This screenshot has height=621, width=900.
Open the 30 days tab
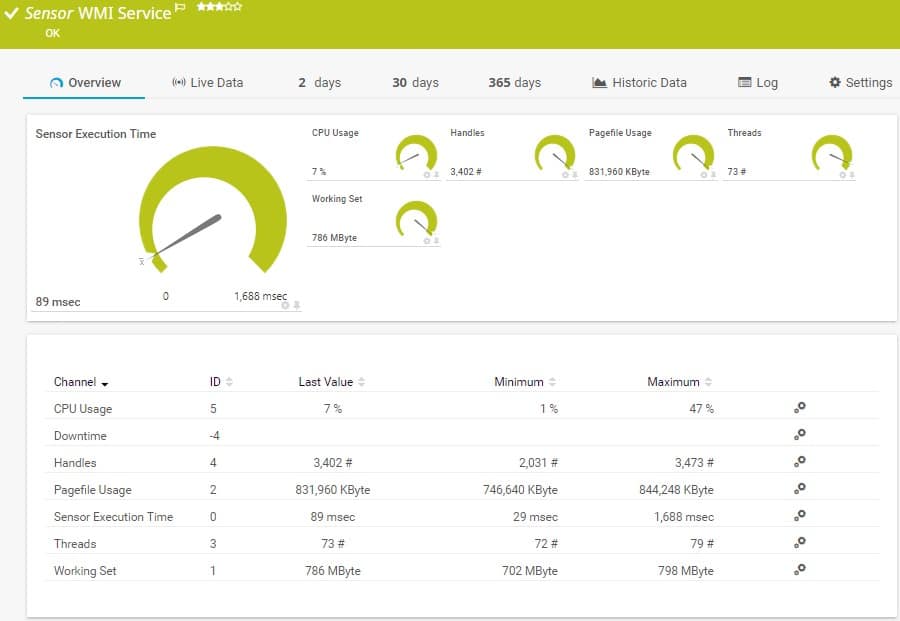click(x=415, y=83)
